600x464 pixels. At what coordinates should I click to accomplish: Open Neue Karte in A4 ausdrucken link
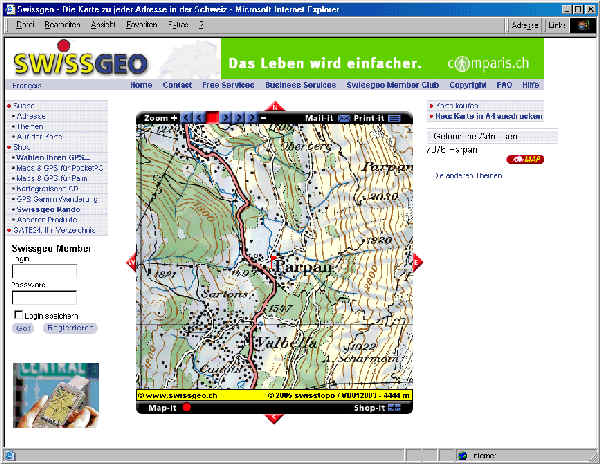click(x=489, y=116)
